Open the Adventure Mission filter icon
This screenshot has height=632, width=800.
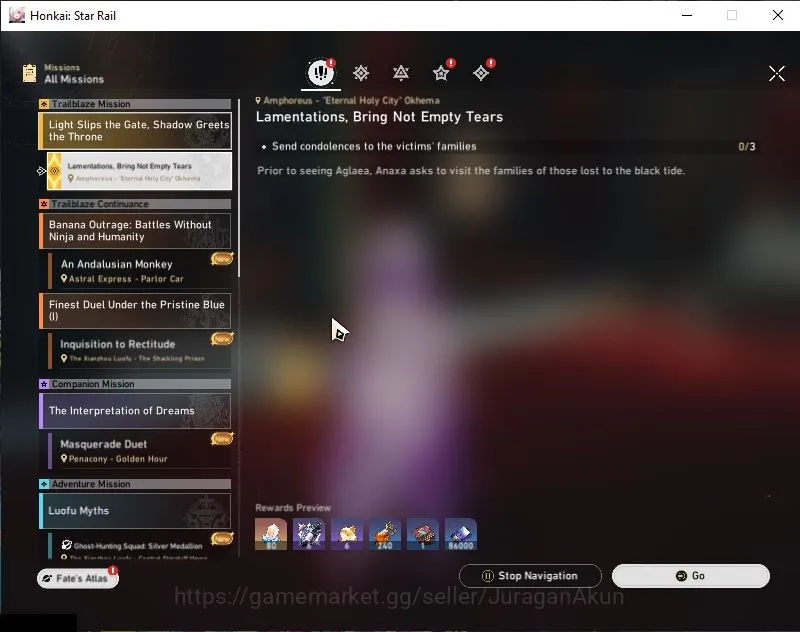[x=481, y=73]
